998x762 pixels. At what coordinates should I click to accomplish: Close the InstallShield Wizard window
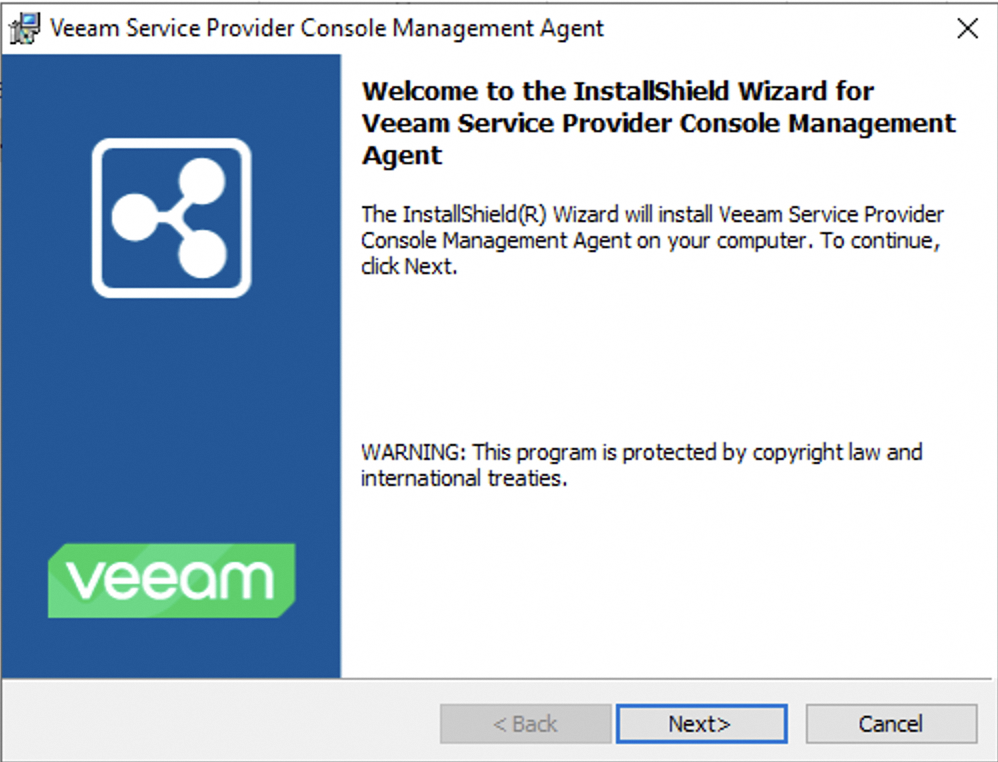click(x=966, y=27)
